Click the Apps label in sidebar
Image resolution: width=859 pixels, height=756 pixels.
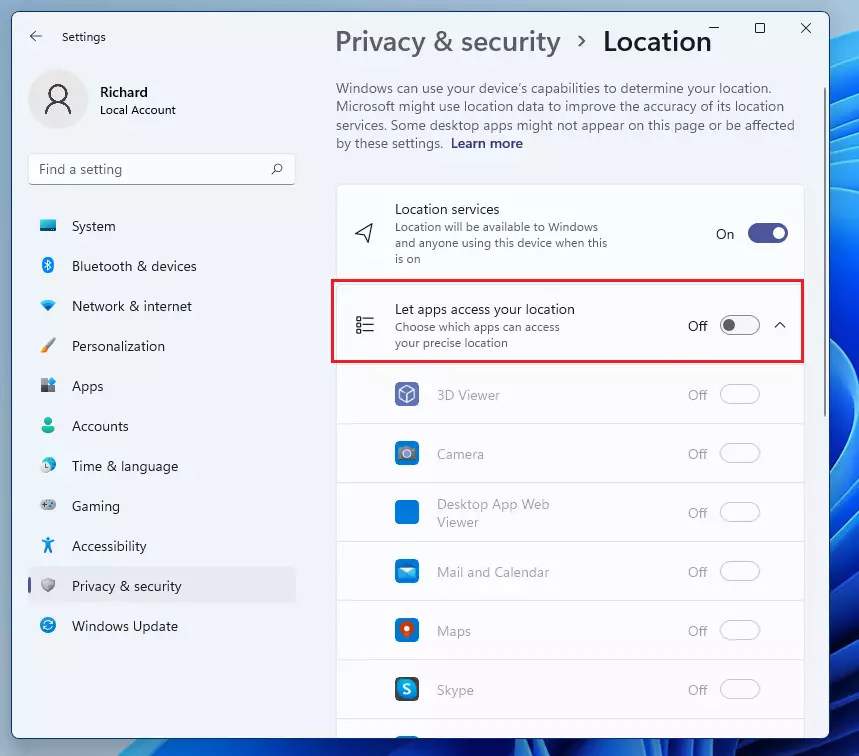(x=88, y=386)
